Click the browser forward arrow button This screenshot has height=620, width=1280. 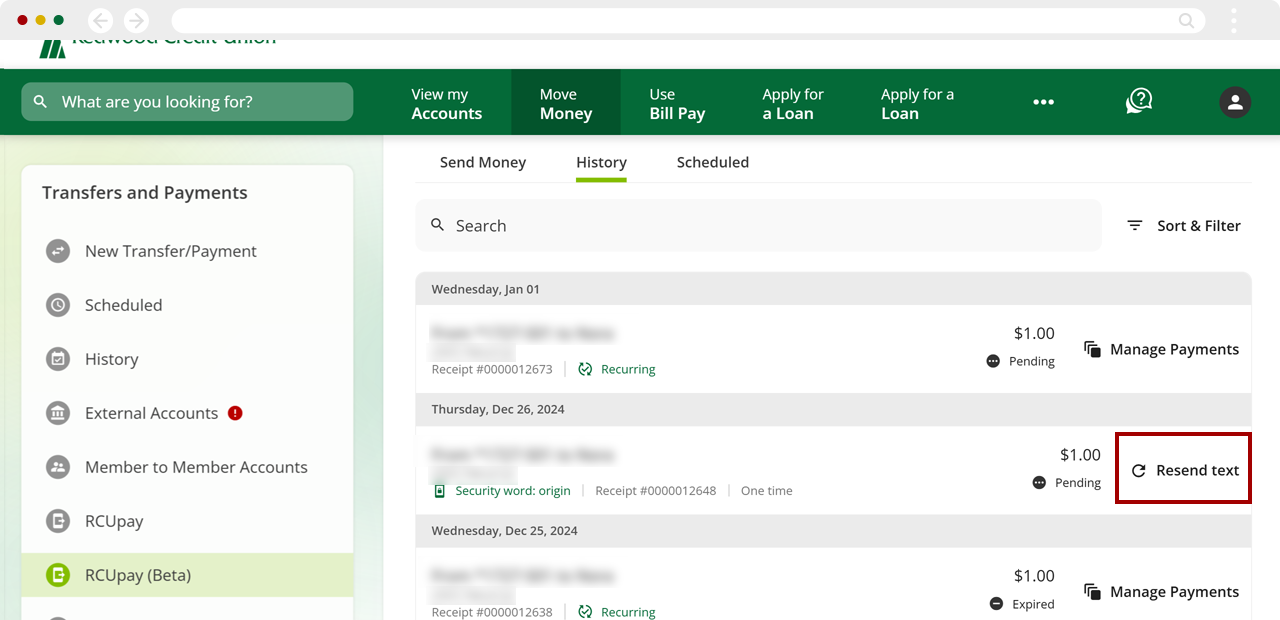click(135, 20)
